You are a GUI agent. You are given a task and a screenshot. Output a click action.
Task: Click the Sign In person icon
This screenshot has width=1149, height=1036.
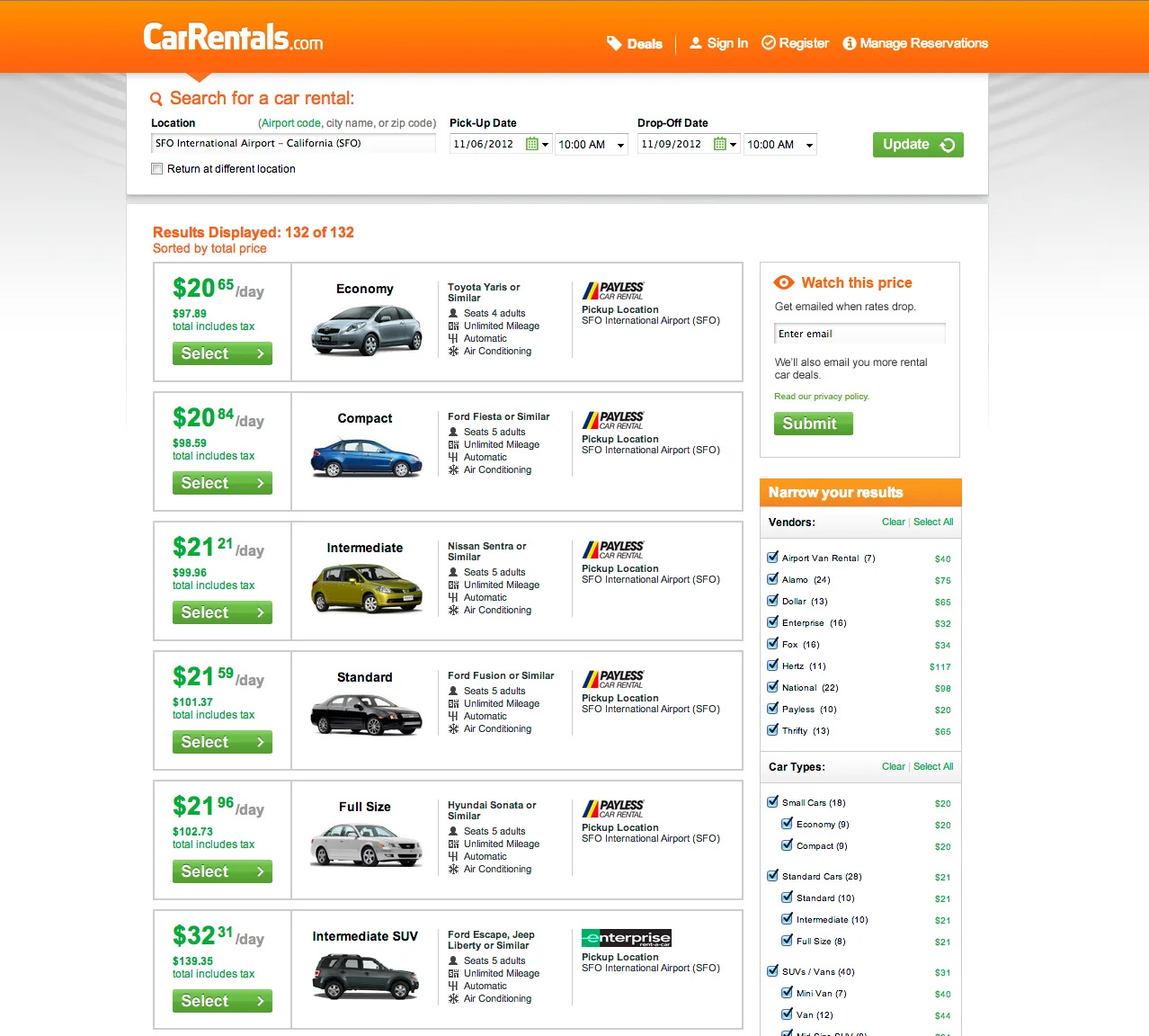pos(696,42)
